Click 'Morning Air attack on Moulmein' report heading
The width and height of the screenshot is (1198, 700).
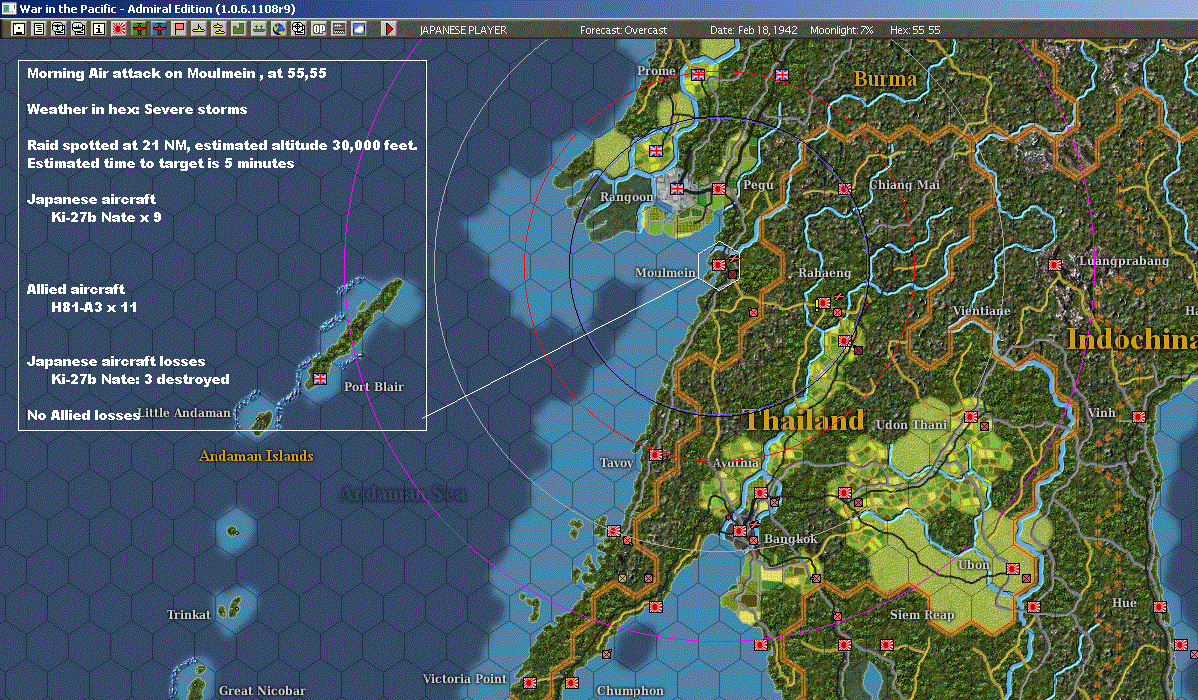point(176,73)
